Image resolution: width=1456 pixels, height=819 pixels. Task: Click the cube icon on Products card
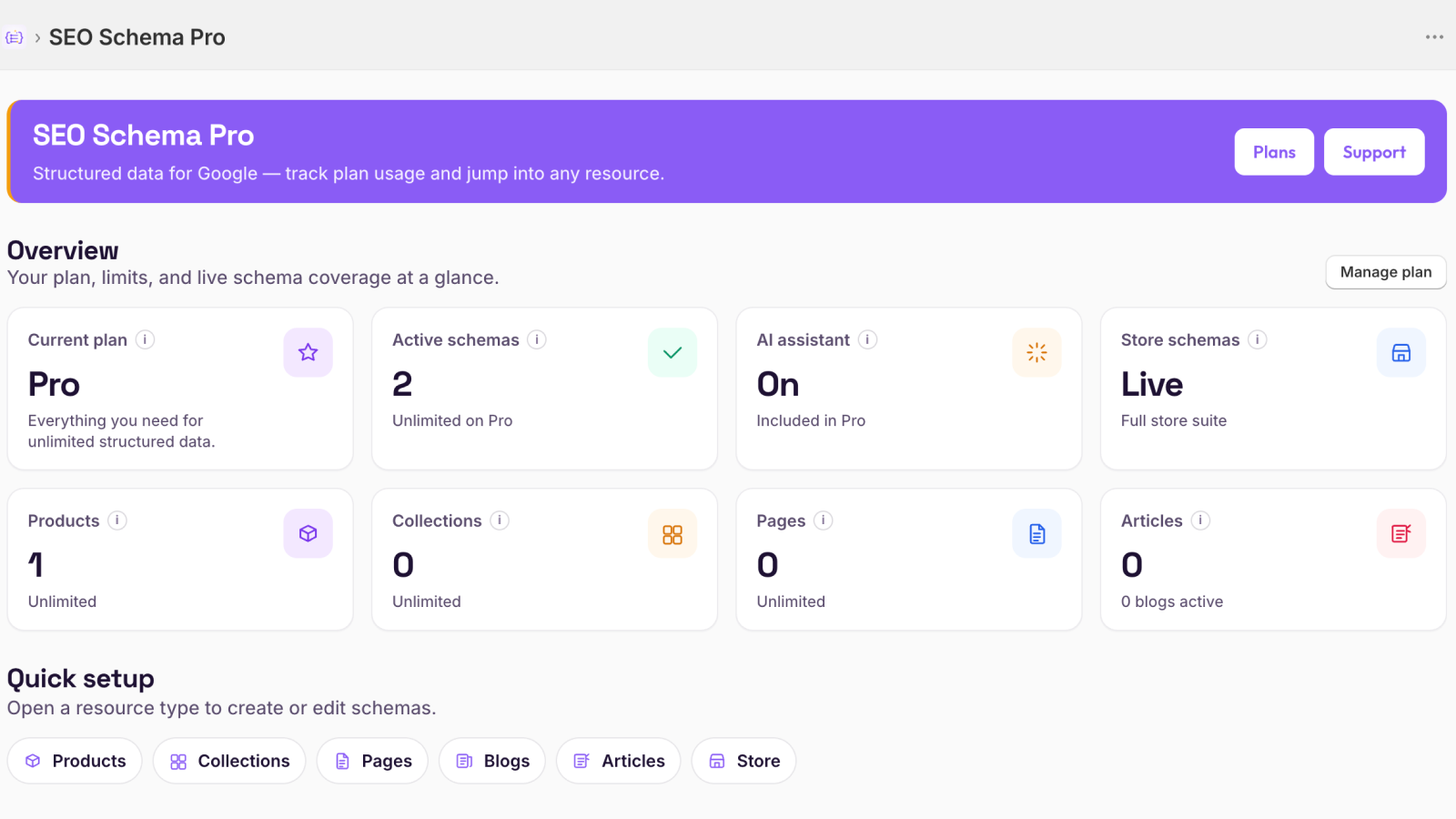tap(308, 533)
